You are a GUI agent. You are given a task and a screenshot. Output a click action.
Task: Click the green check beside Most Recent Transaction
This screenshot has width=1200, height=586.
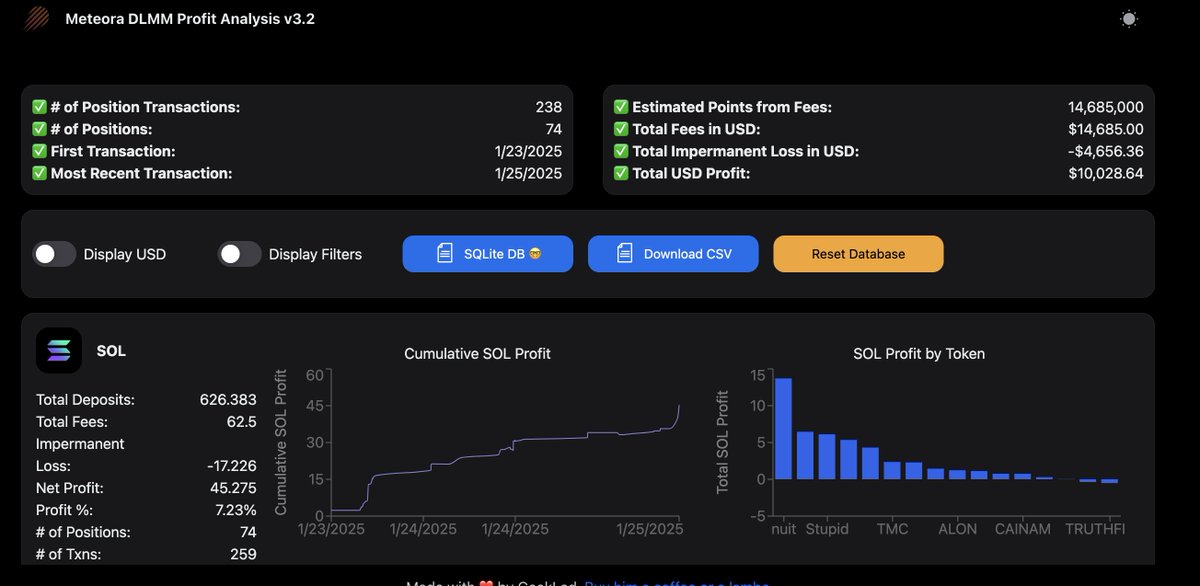pos(39,173)
